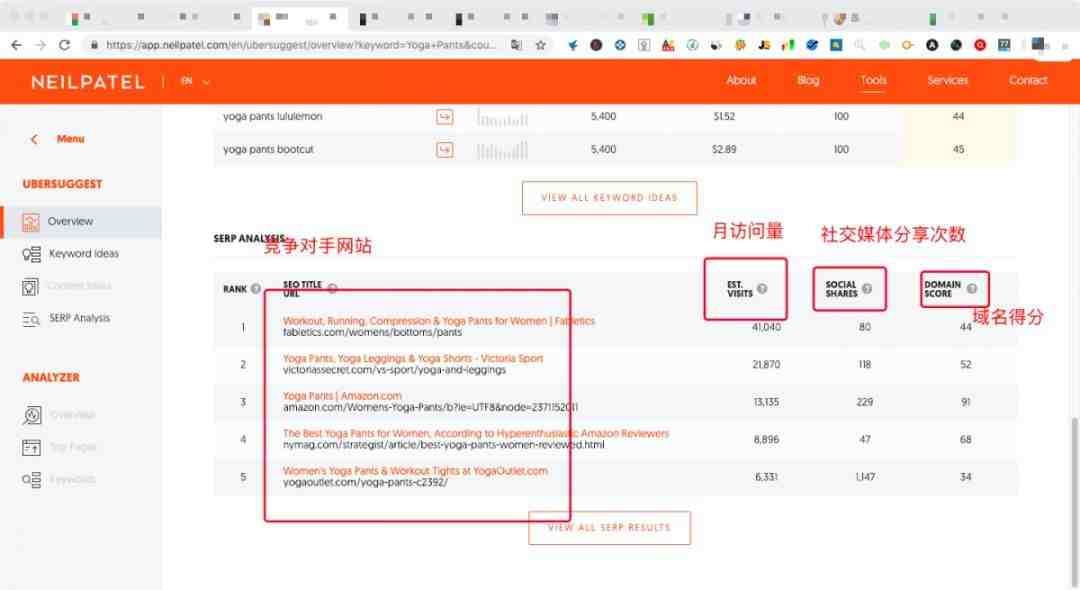Image resolution: width=1080 pixels, height=590 pixels.
Task: Select Overview in Ubersuggest sidebar
Action: [83, 222]
